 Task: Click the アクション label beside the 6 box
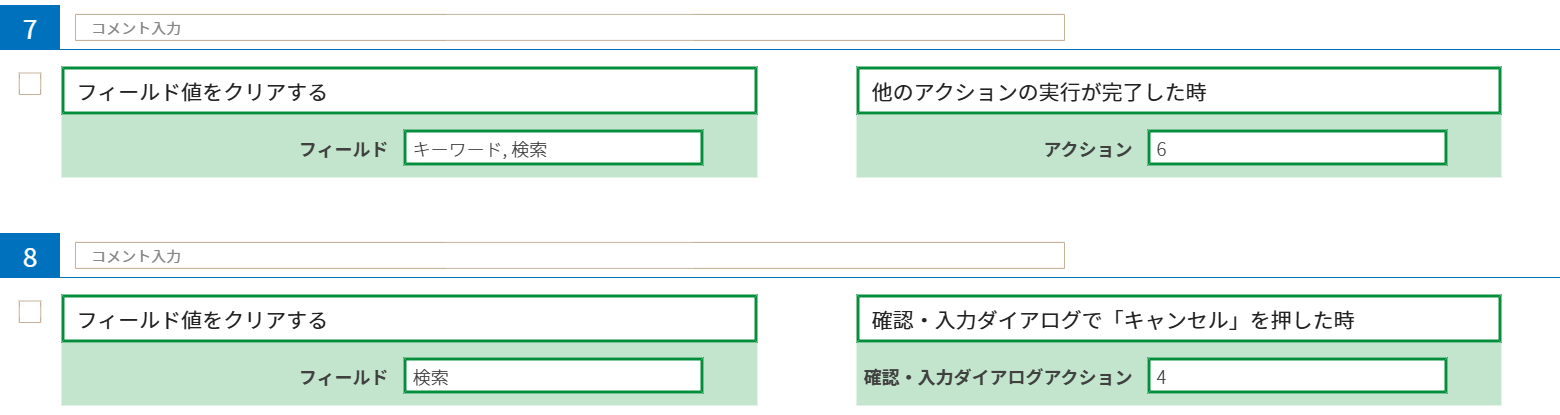pos(1088,149)
